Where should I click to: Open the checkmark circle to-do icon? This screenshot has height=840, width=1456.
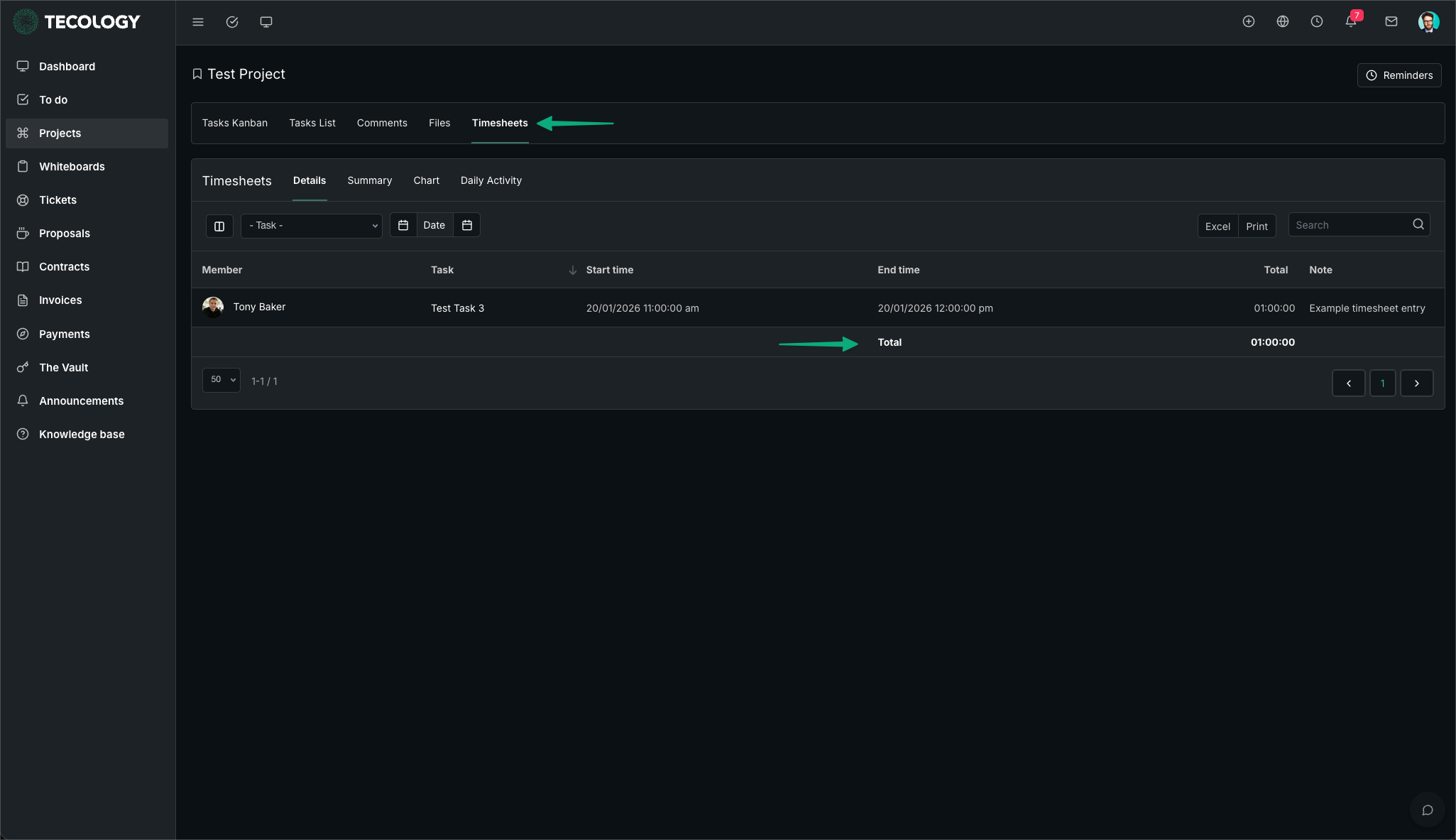click(232, 22)
